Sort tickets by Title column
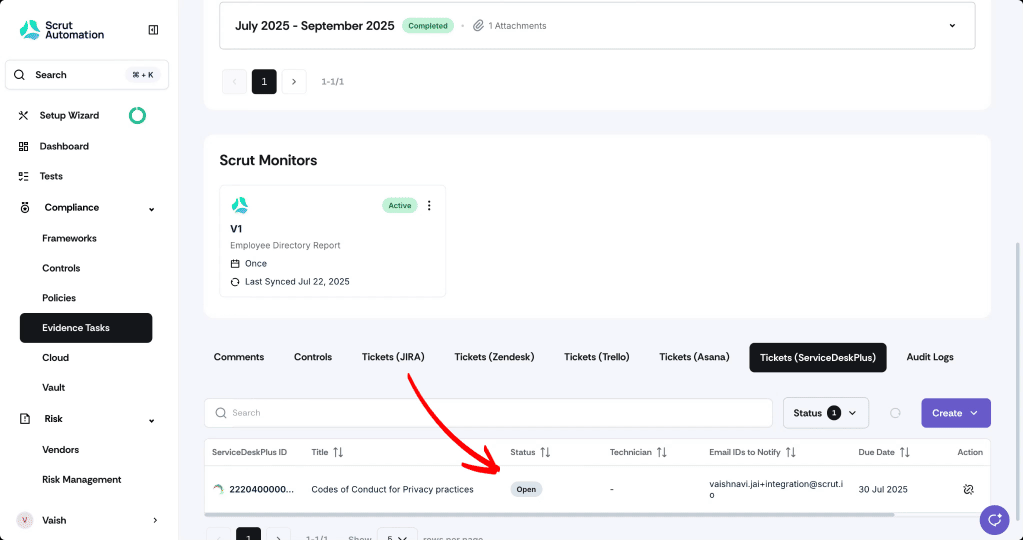The width and height of the screenshot is (1023, 540). point(338,452)
